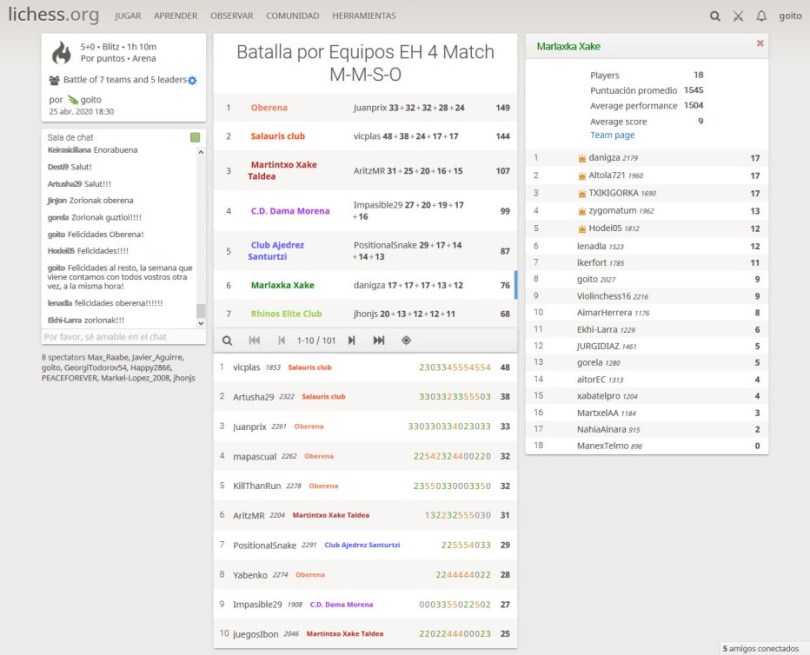This screenshot has height=655, width=810.
Task: Toggle the chat room green checkbox
Action: [x=195, y=137]
